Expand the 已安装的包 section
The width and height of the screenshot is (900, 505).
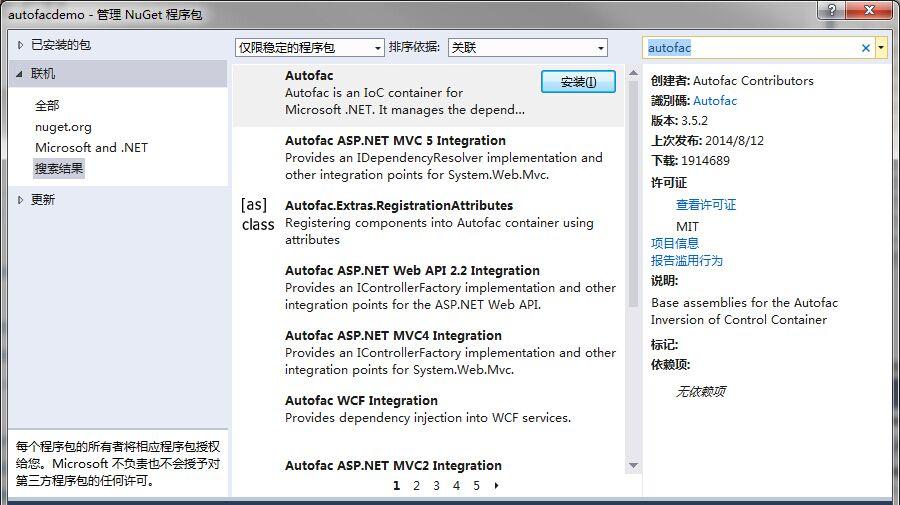(x=20, y=45)
